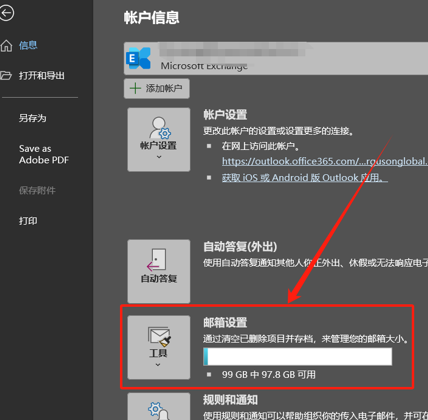Screen dimensions: 428x420
Task: Expand the chevron under 帐户设置 button
Action: pos(159,157)
